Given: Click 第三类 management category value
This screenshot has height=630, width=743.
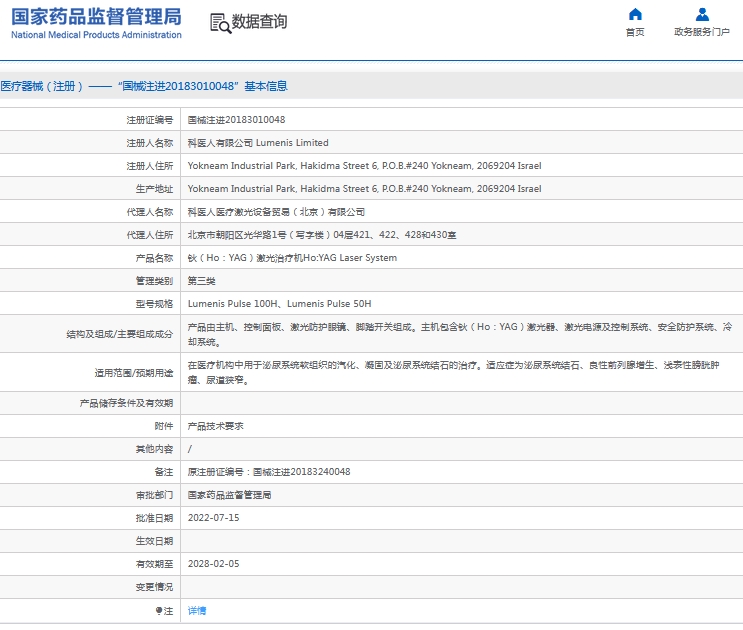Looking at the screenshot, I should pos(201,281).
